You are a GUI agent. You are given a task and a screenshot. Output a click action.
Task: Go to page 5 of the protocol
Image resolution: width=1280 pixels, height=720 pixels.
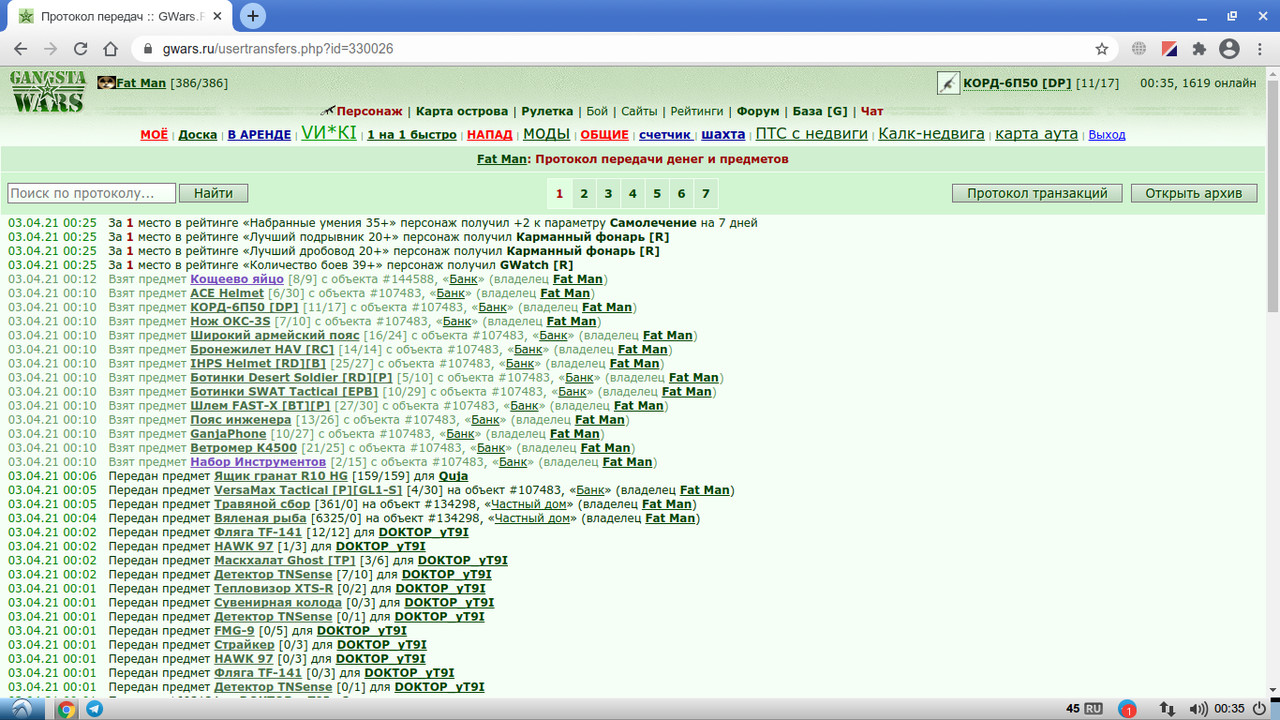(657, 193)
